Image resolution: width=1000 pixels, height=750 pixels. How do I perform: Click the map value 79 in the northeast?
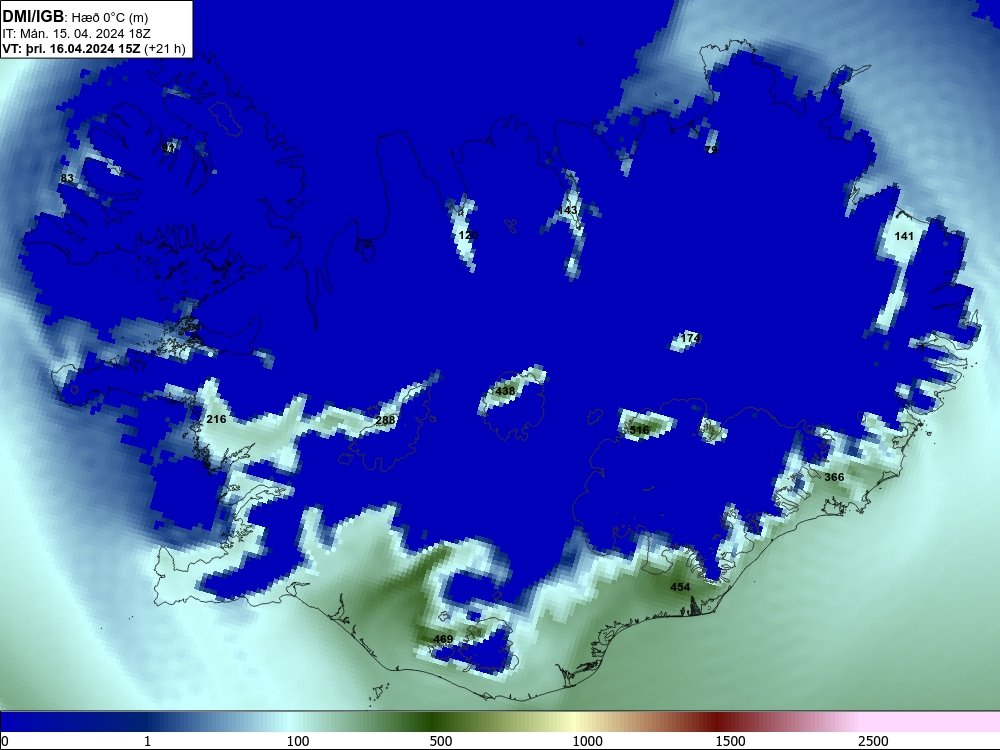click(x=711, y=150)
